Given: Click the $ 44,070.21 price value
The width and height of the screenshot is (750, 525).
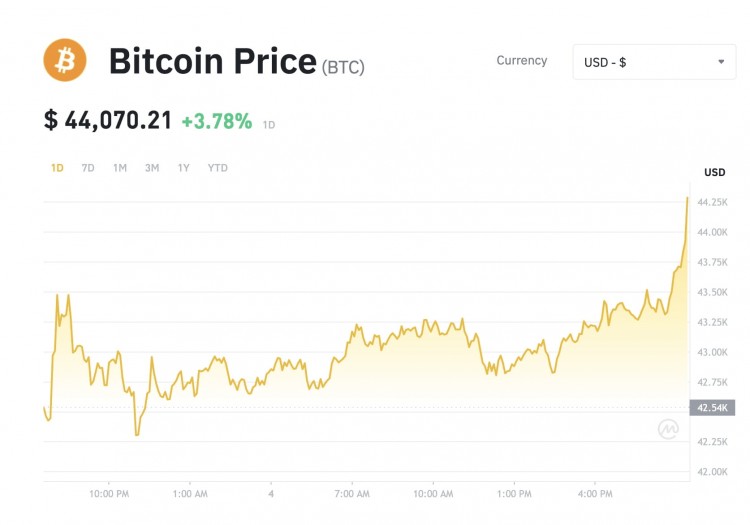Looking at the screenshot, I should [x=108, y=121].
